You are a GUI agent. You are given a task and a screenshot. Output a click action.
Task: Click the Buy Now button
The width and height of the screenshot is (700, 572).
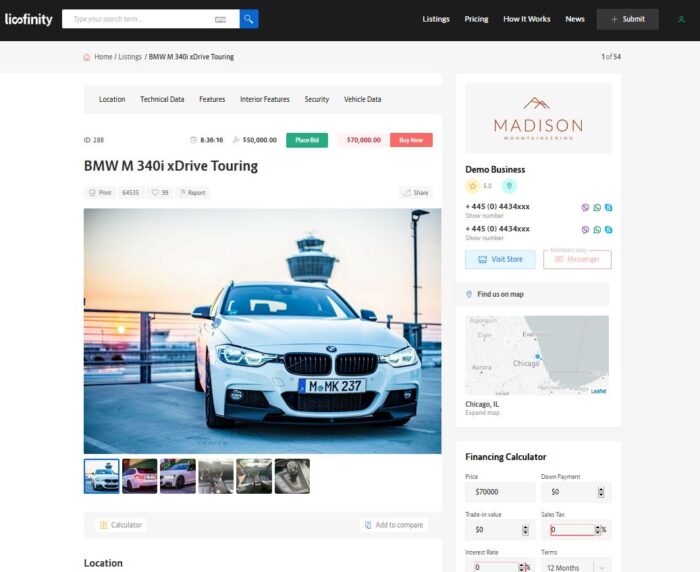tap(411, 140)
